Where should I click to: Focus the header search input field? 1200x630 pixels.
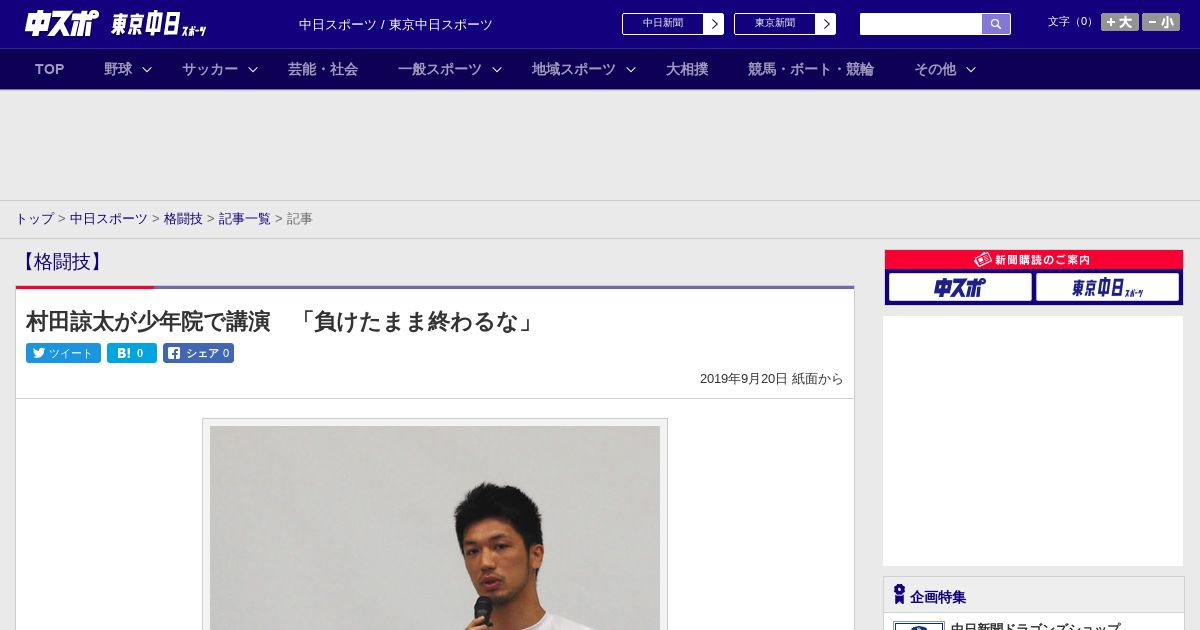tap(921, 24)
